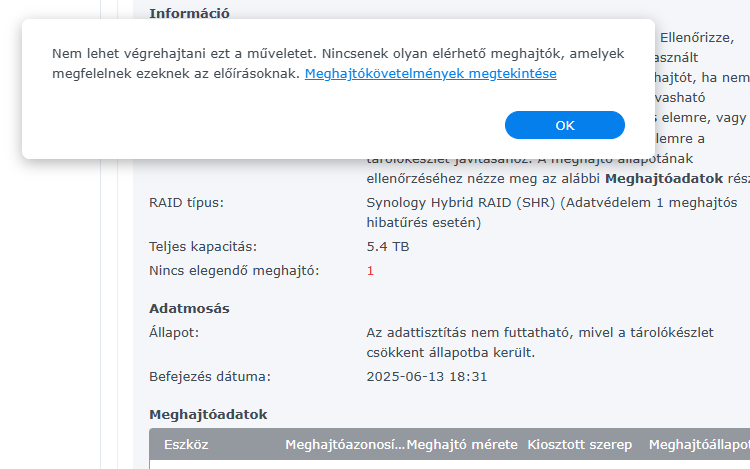Image resolution: width=750 pixels, height=469 pixels.
Task: Click the Állapot label under Adatmosás
Action: coord(174,332)
